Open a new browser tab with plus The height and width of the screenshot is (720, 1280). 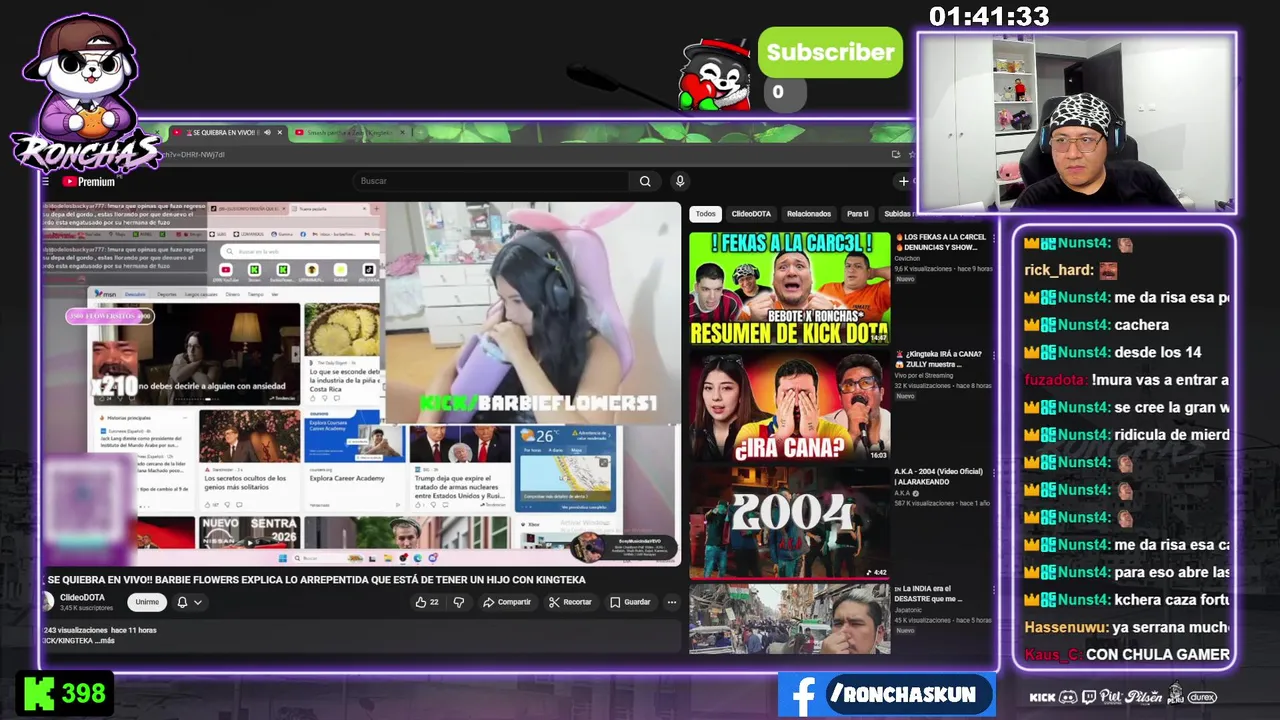pos(422,132)
